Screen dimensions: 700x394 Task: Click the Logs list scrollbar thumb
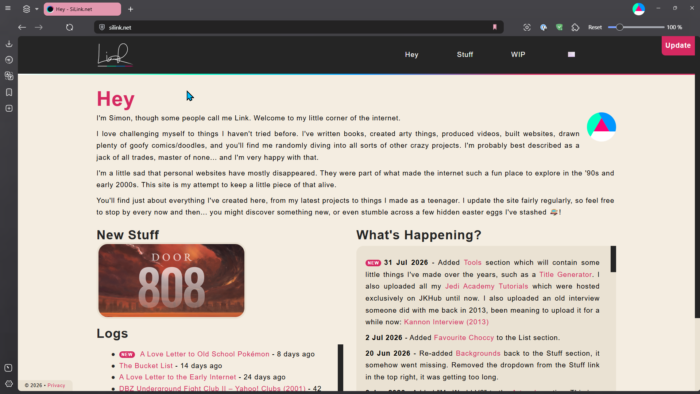point(341,368)
